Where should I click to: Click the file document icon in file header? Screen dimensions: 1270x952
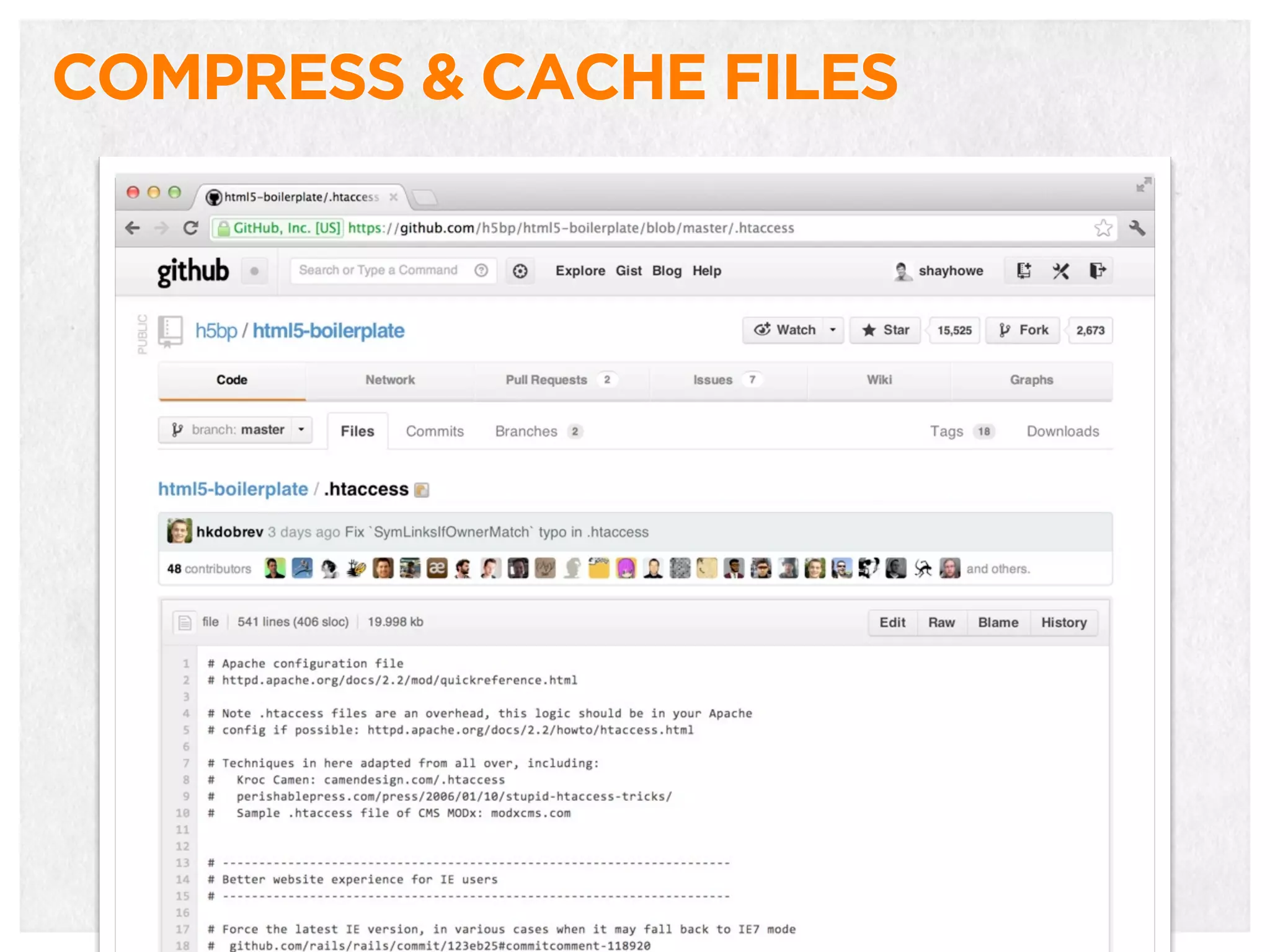pos(184,622)
